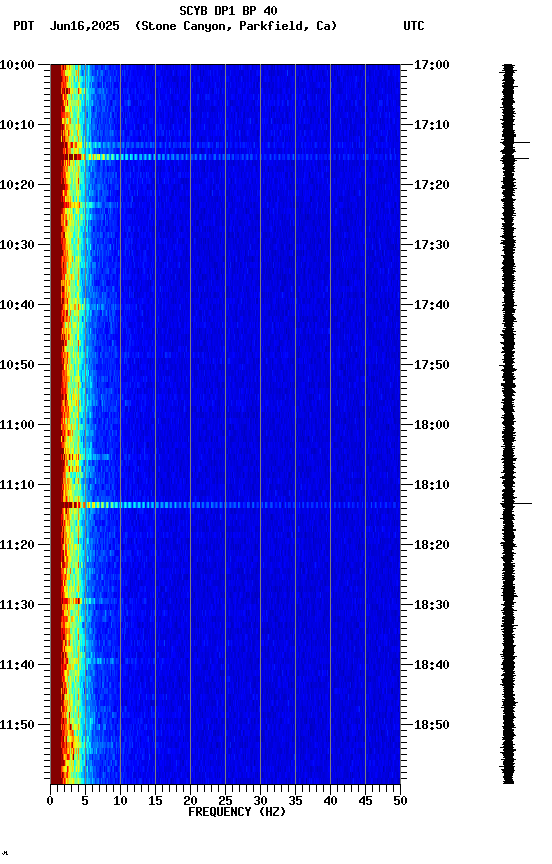Image resolution: width=552 pixels, height=864 pixels.
Task: Click the frequency axis label 45
Action: (365, 802)
